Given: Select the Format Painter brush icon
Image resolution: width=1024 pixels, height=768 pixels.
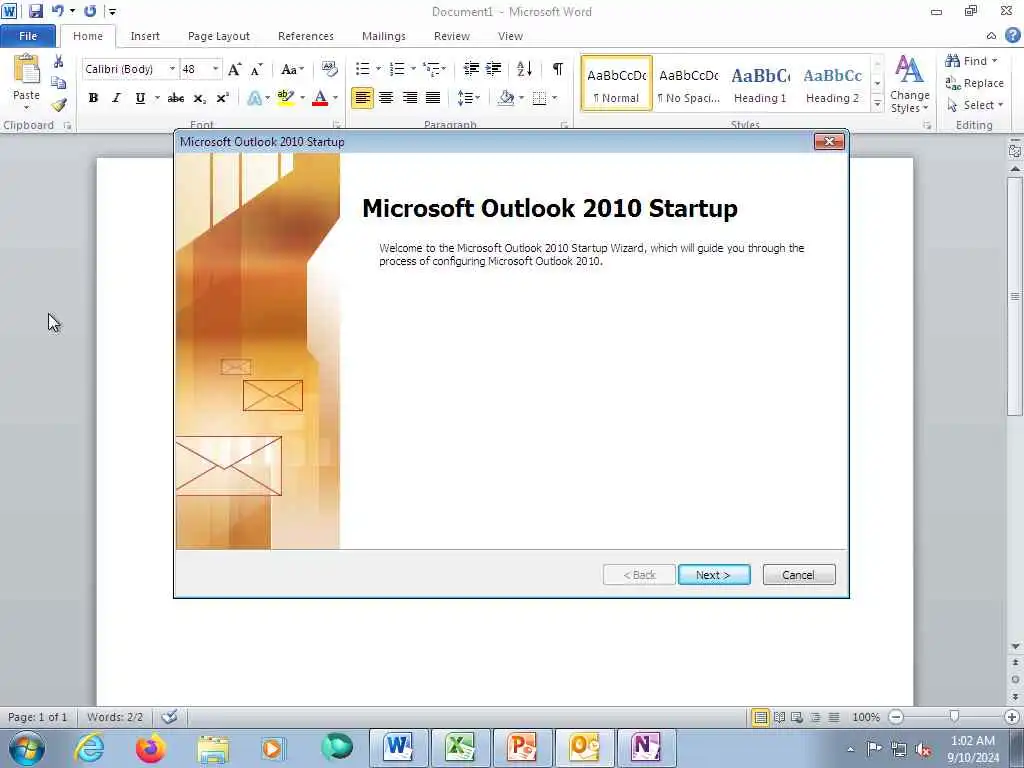Looking at the screenshot, I should [59, 104].
